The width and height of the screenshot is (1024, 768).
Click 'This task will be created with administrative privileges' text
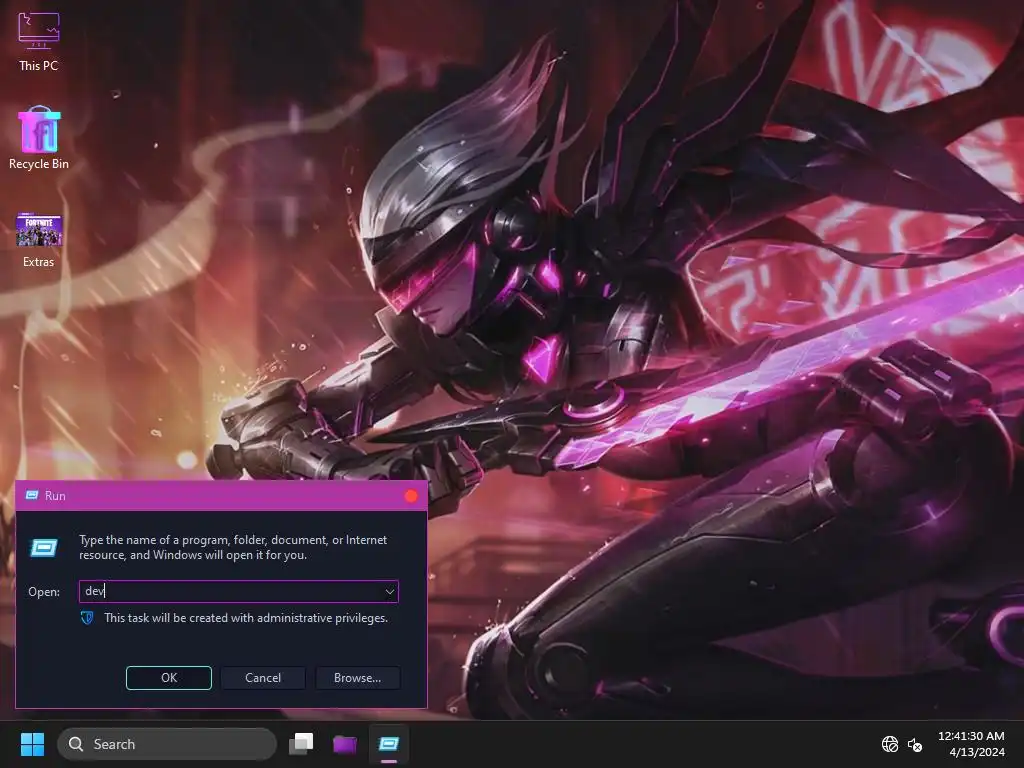(x=246, y=618)
